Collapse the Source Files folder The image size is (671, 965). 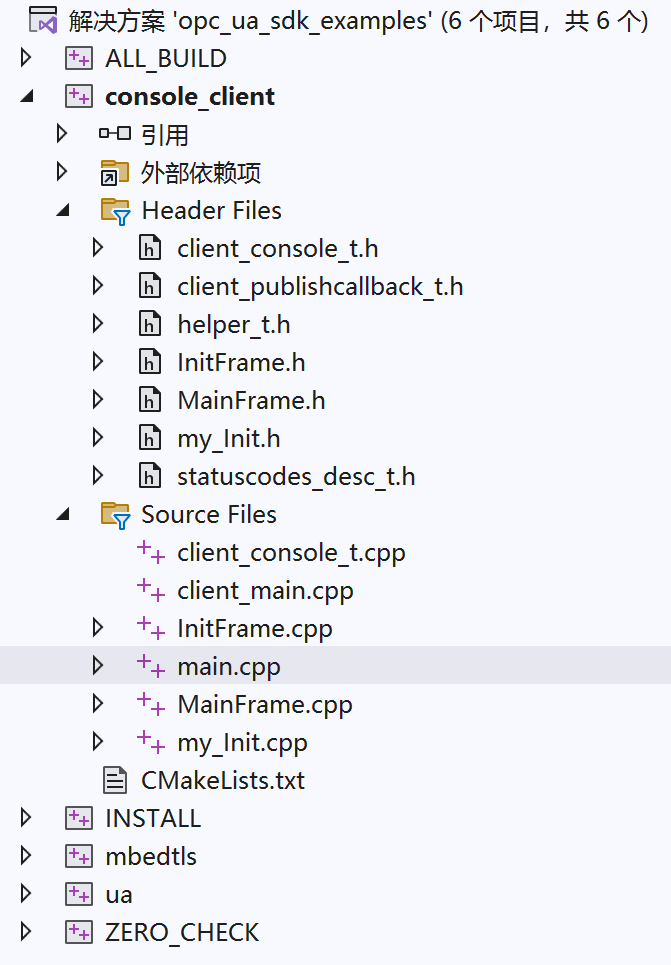pos(63,514)
